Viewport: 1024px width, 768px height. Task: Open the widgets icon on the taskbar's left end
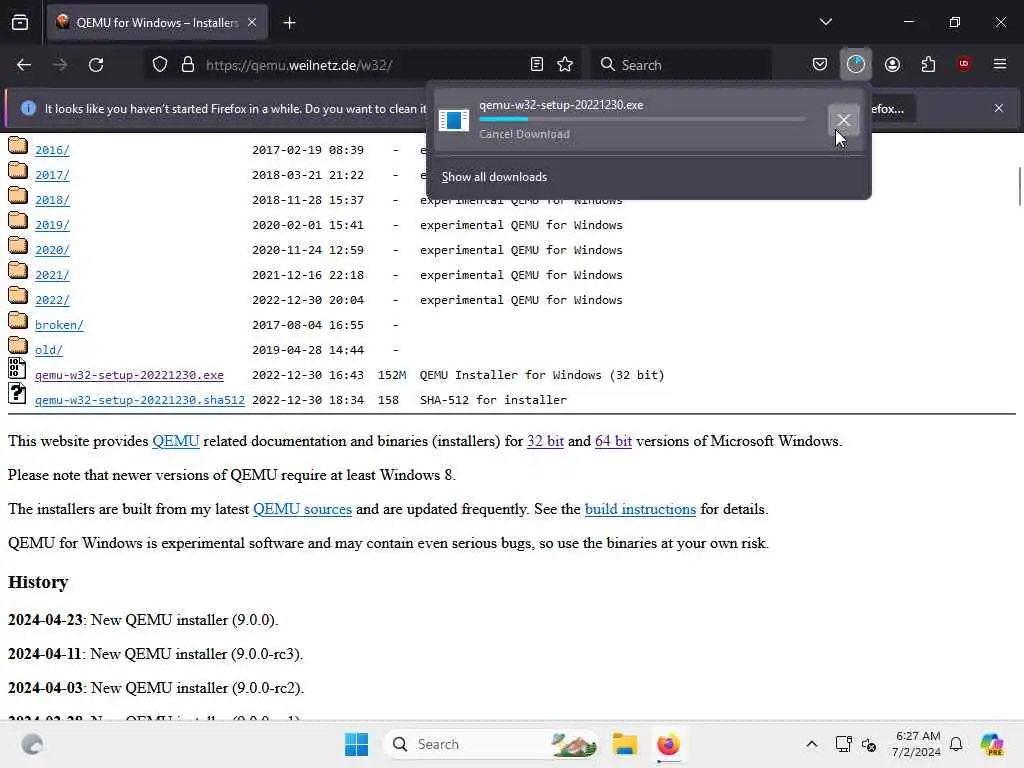(x=32, y=744)
